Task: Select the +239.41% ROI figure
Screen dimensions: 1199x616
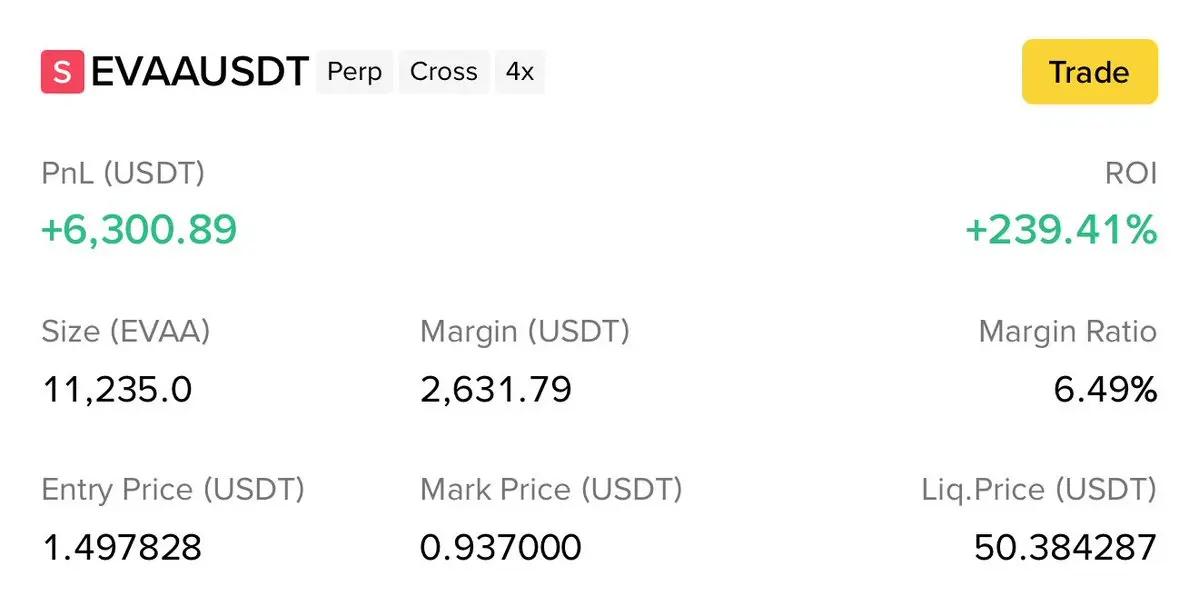Action: 1061,231
